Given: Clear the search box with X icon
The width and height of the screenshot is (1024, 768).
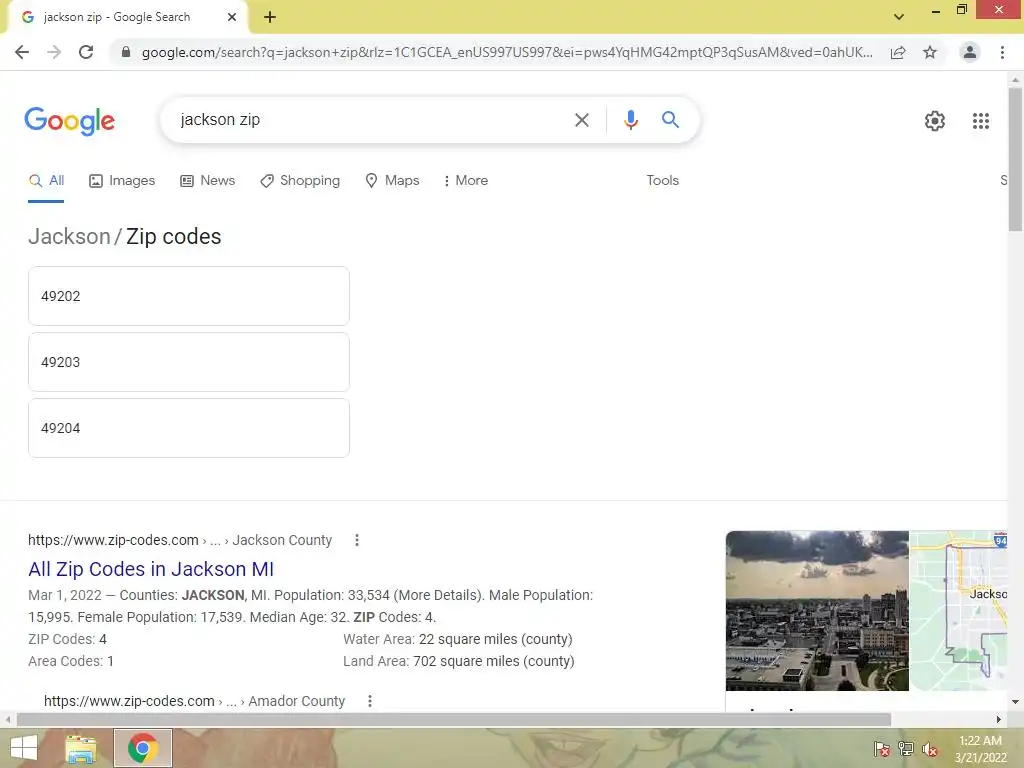Looking at the screenshot, I should [581, 120].
